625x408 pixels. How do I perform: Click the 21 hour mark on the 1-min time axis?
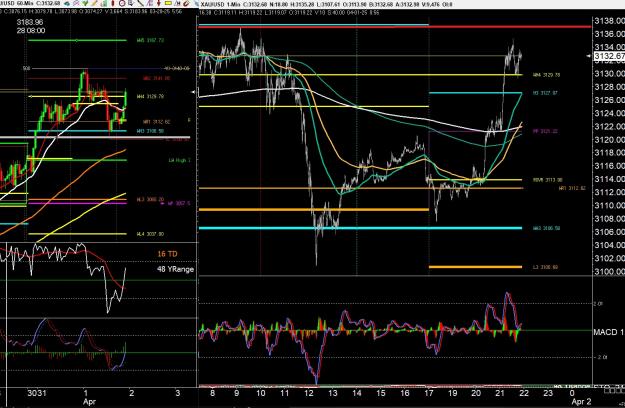500,393
